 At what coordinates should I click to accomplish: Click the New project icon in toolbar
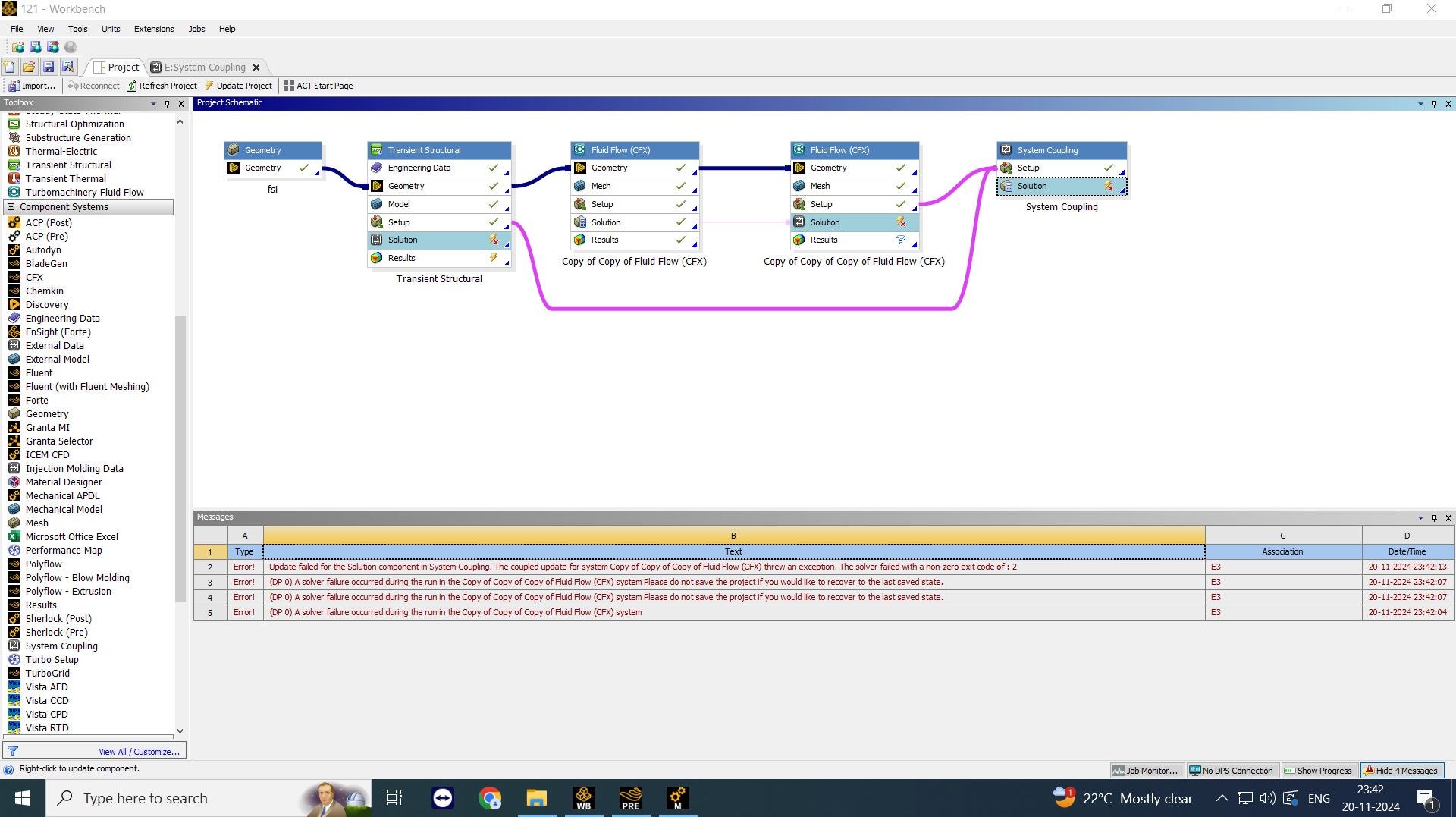pyautogui.click(x=10, y=67)
